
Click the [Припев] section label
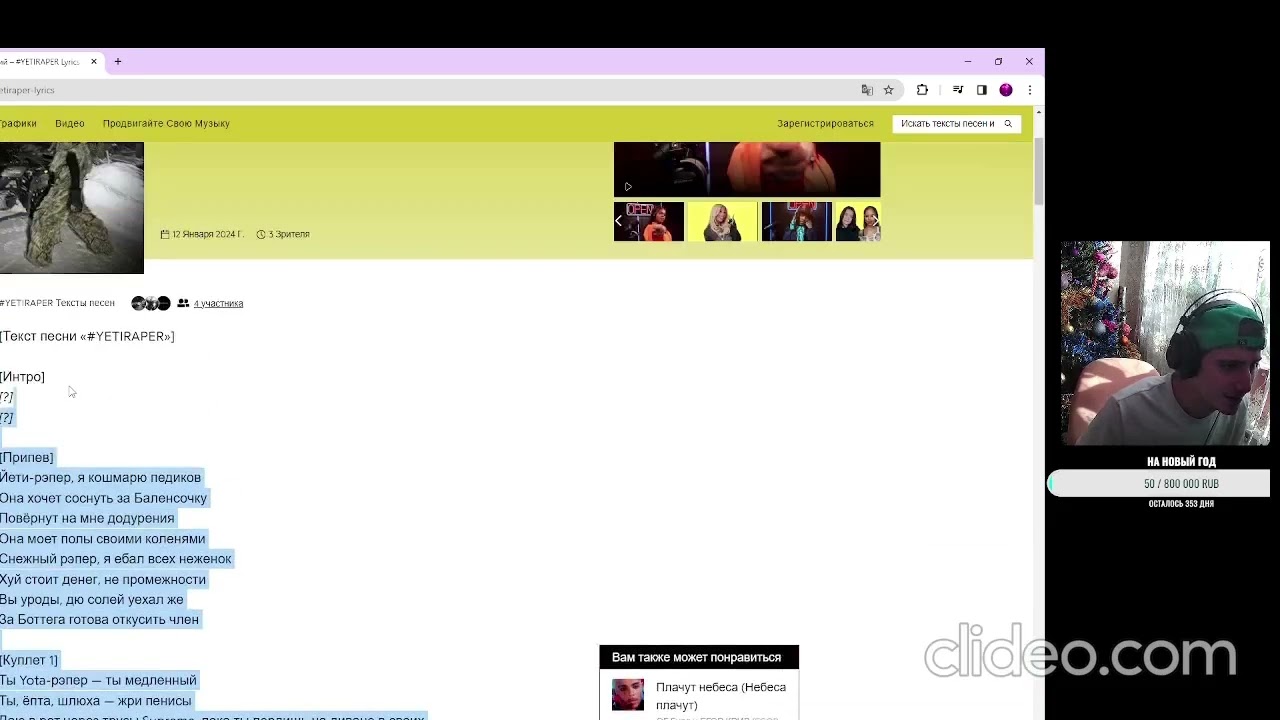click(27, 457)
